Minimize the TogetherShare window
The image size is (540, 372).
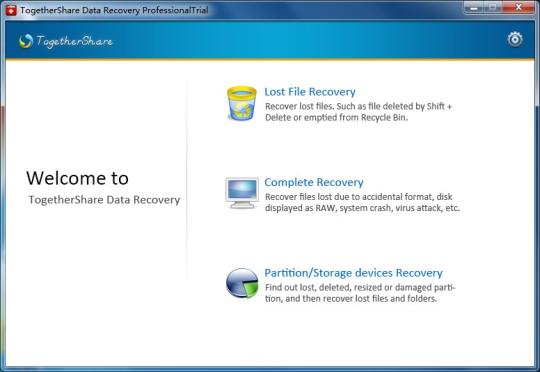pyautogui.click(x=475, y=8)
